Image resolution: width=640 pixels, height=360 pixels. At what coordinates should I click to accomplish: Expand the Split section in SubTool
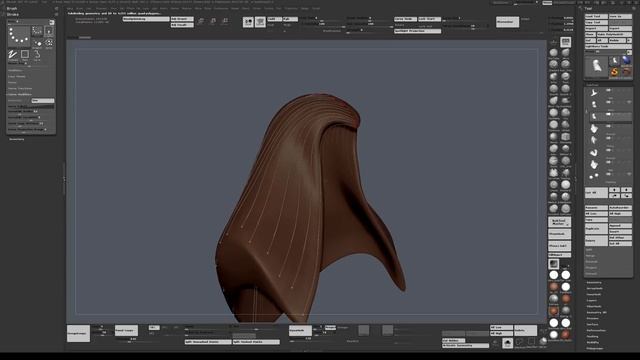pos(589,249)
